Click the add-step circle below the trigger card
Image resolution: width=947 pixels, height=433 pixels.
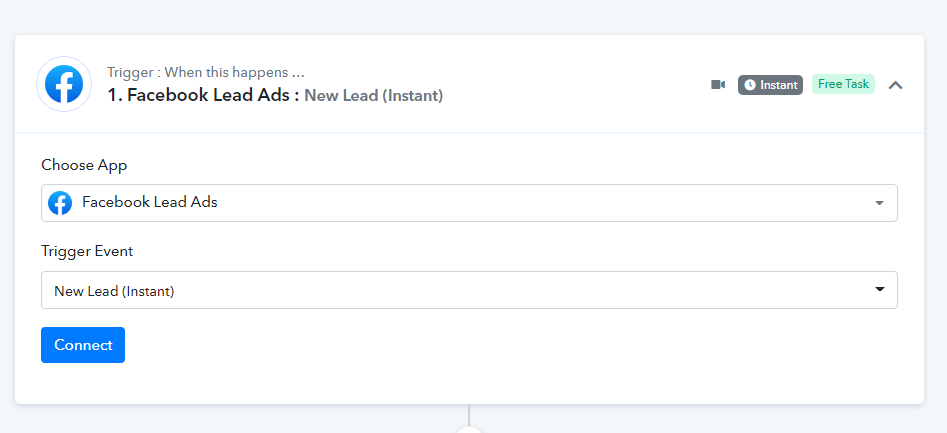pyautogui.click(x=469, y=430)
